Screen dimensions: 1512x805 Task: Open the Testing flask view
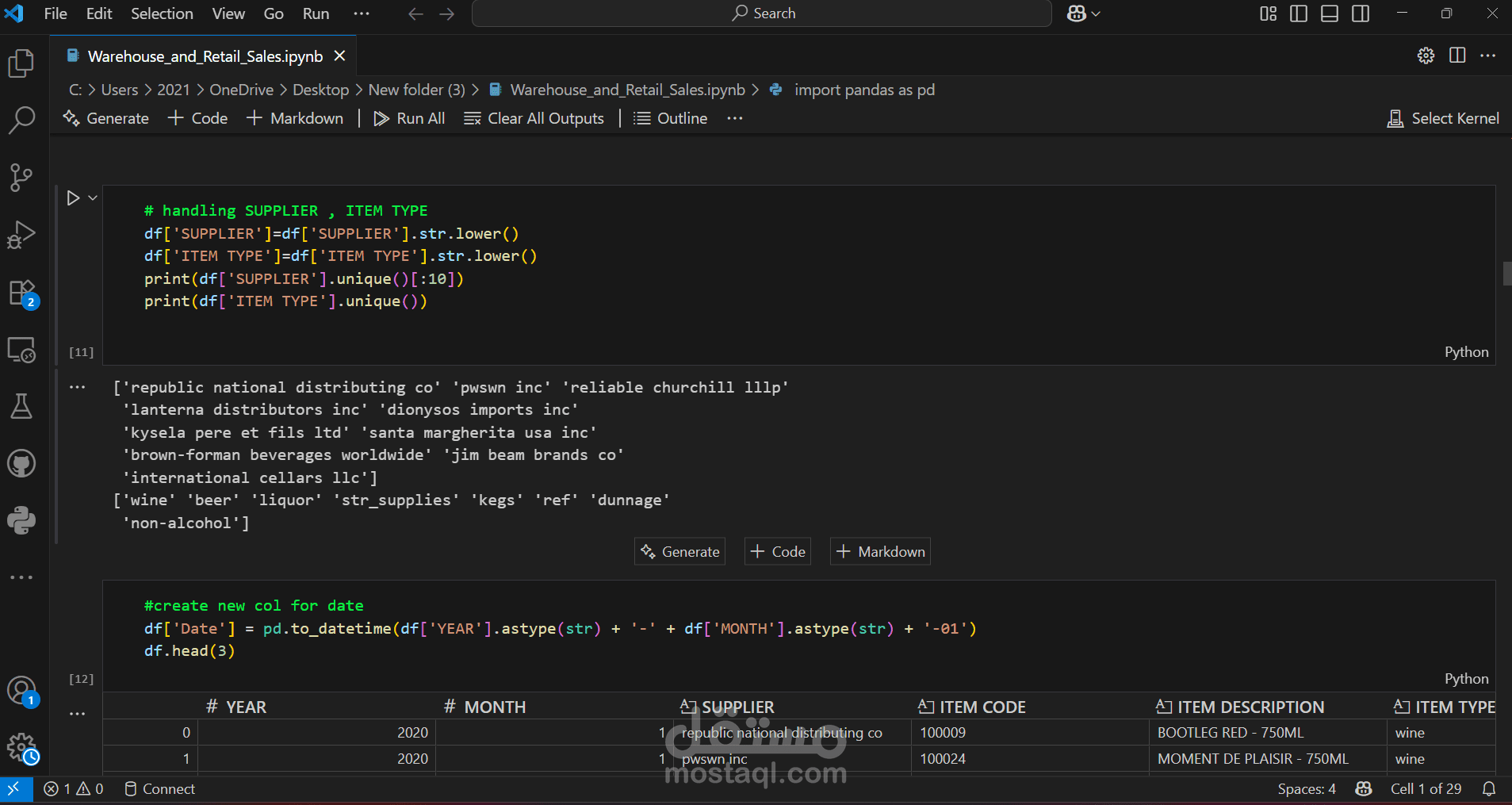point(21,406)
